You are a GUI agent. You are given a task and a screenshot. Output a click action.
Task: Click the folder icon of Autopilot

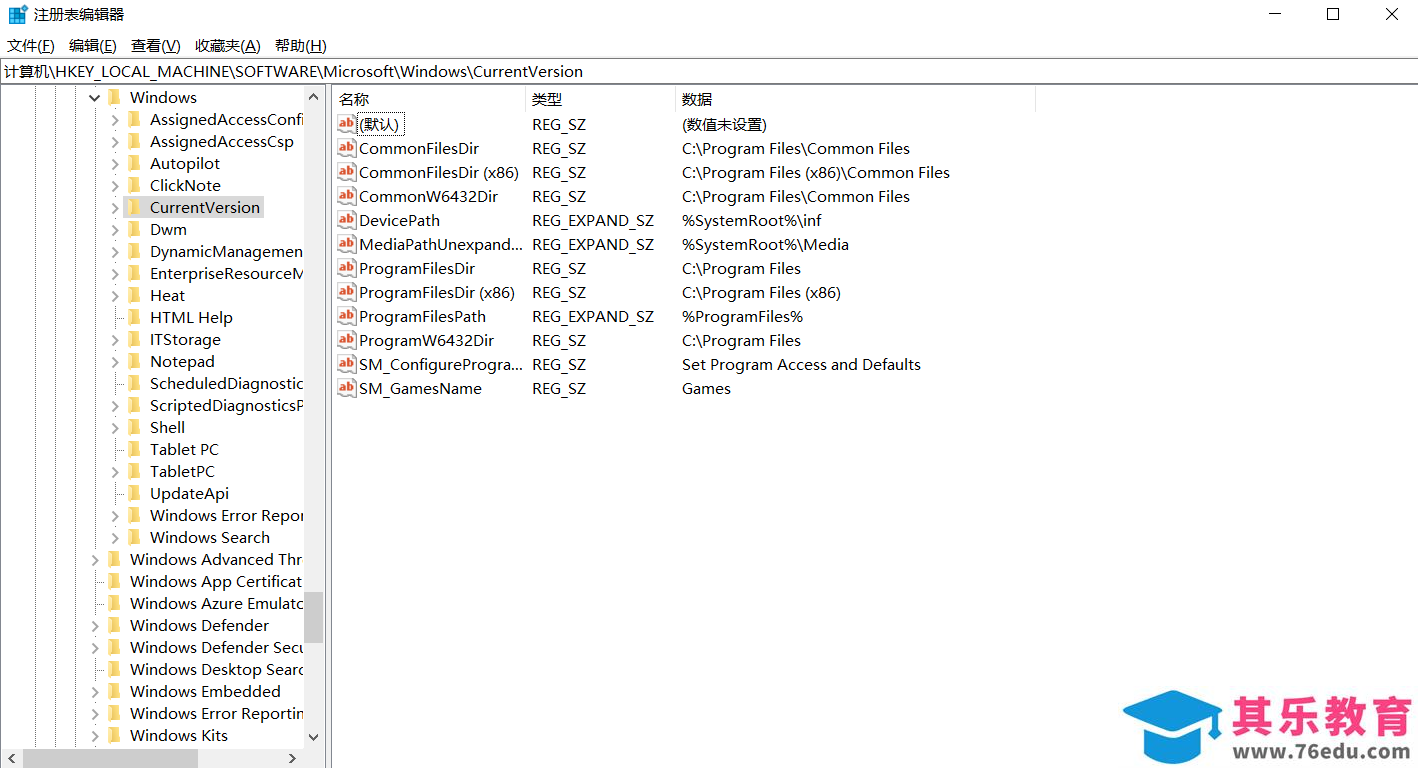134,163
